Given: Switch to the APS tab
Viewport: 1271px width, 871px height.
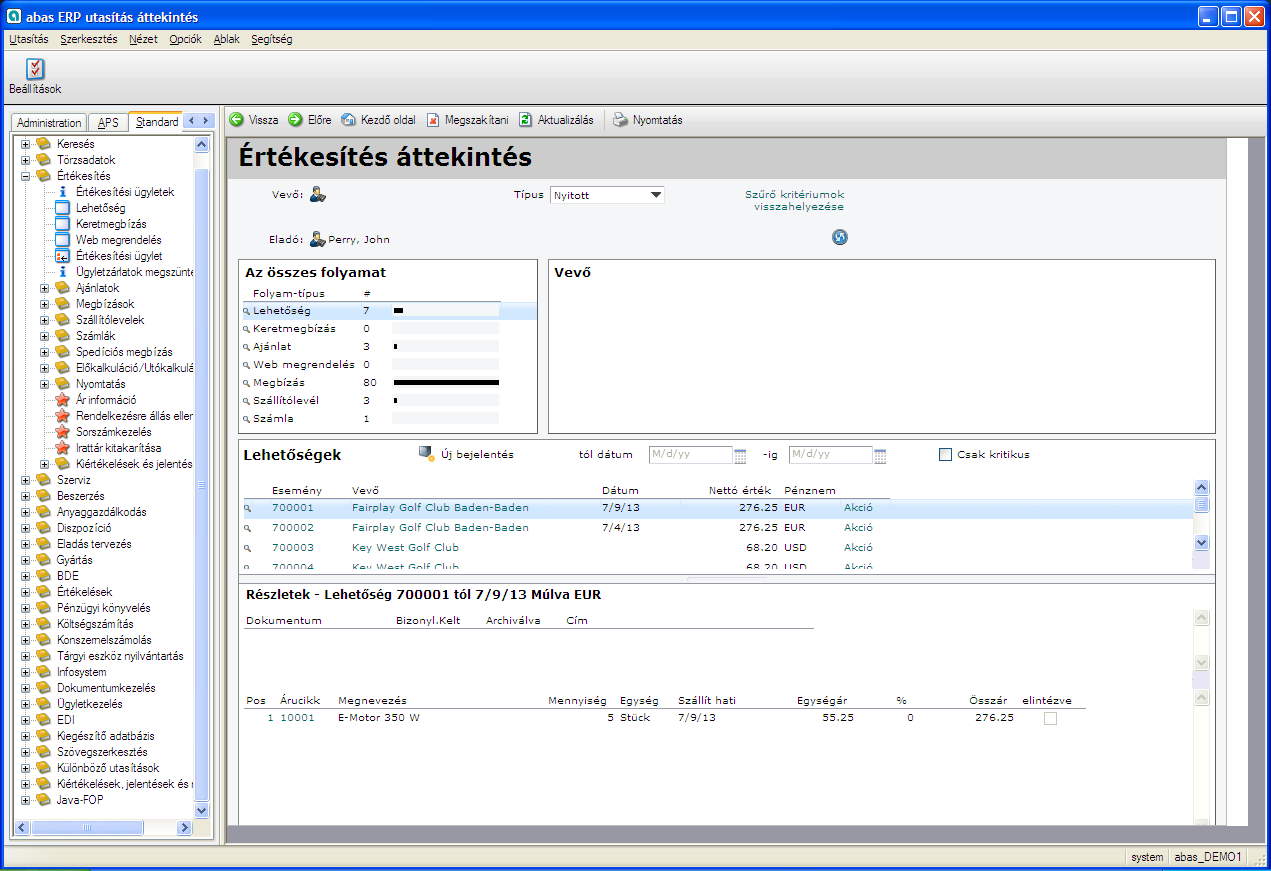Looking at the screenshot, I should [x=108, y=122].
